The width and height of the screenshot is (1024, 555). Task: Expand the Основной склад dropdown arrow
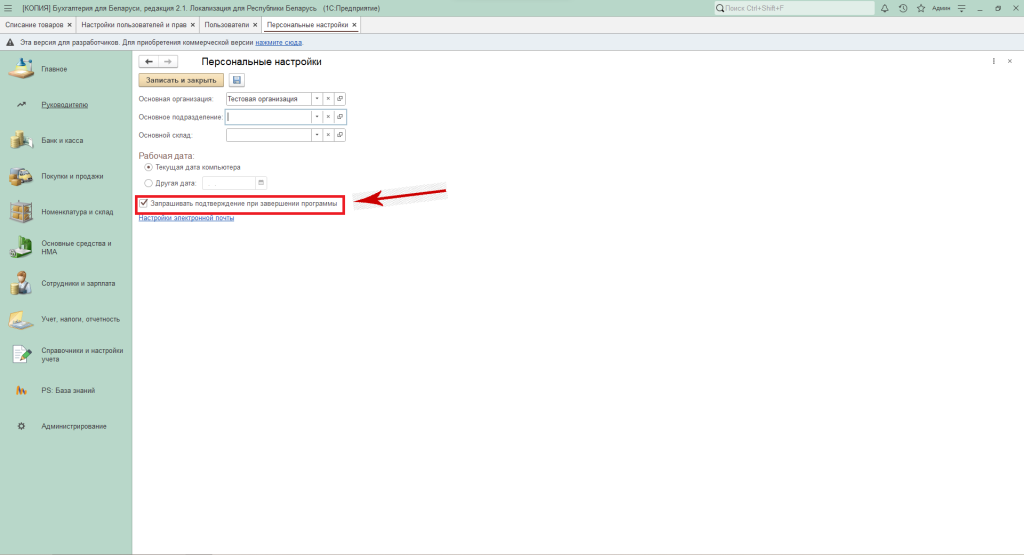(316, 134)
